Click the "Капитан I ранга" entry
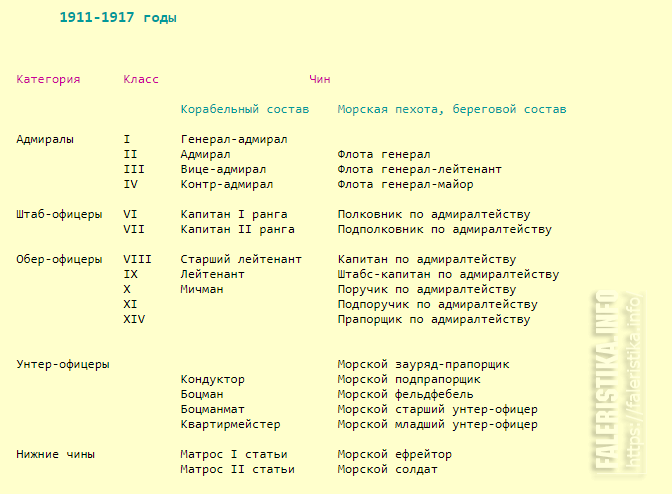The image size is (672, 494). 237,214
